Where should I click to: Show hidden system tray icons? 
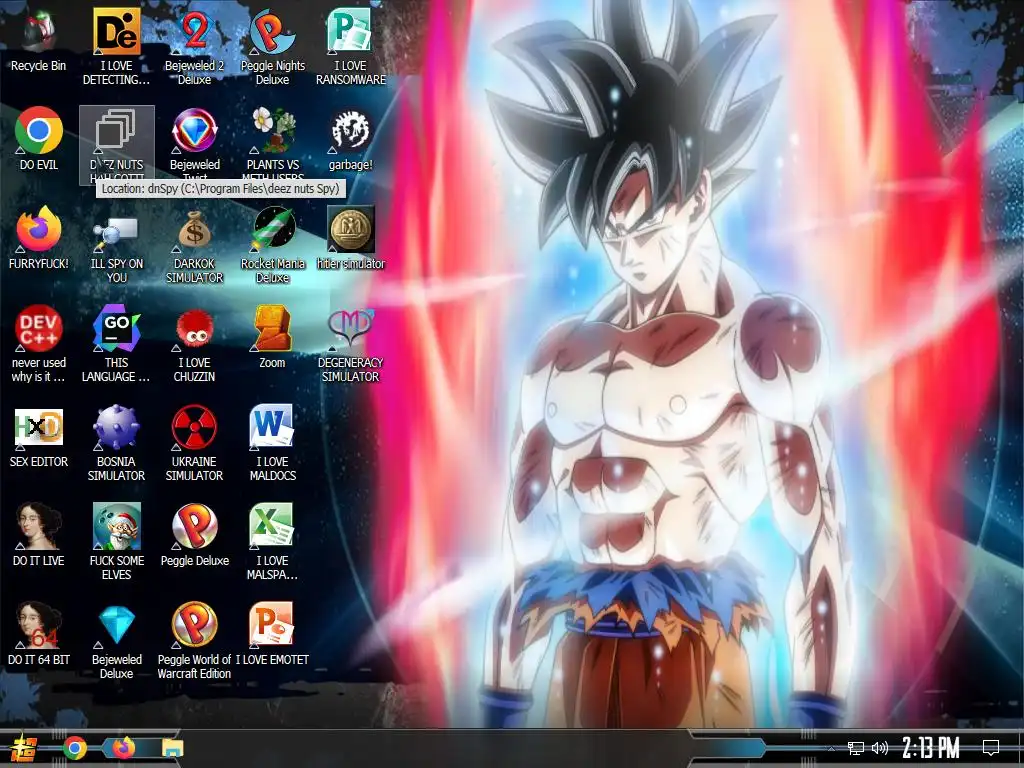831,748
